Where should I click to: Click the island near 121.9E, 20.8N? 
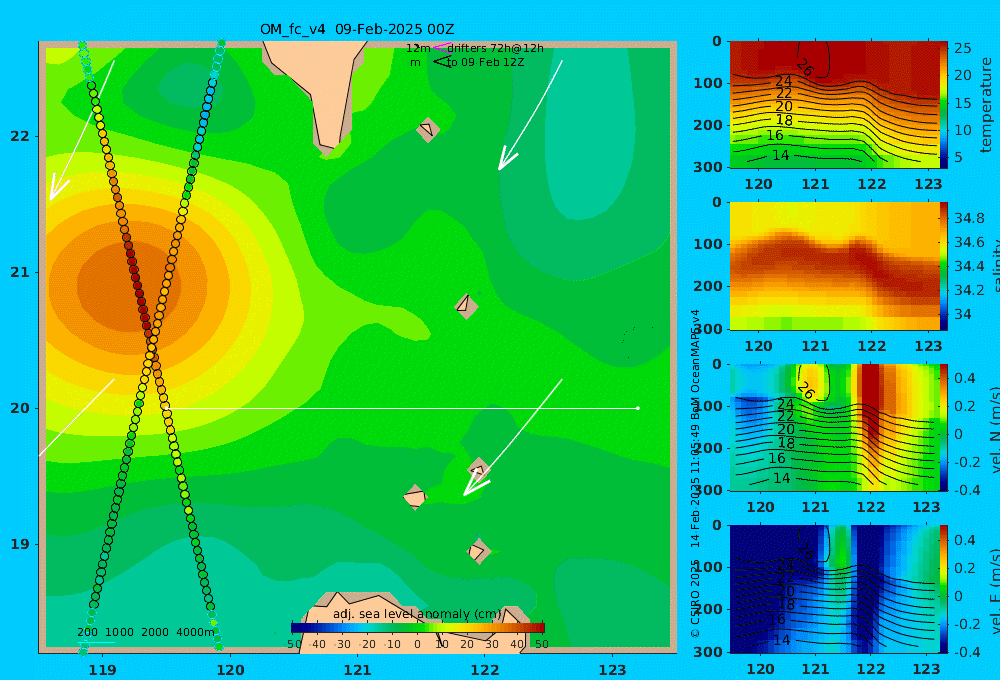click(x=466, y=306)
